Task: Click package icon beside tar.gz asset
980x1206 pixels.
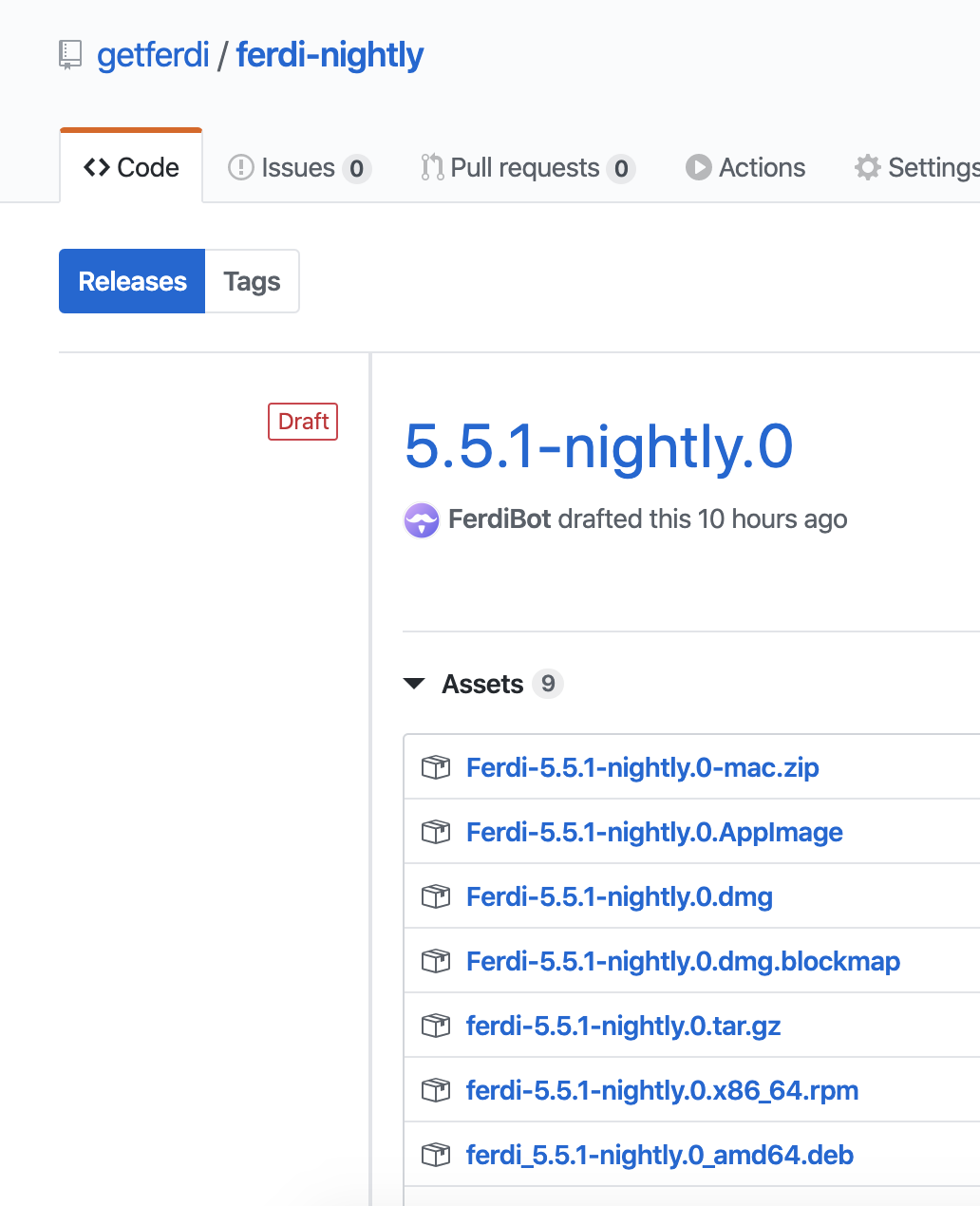Action: click(x=436, y=1026)
